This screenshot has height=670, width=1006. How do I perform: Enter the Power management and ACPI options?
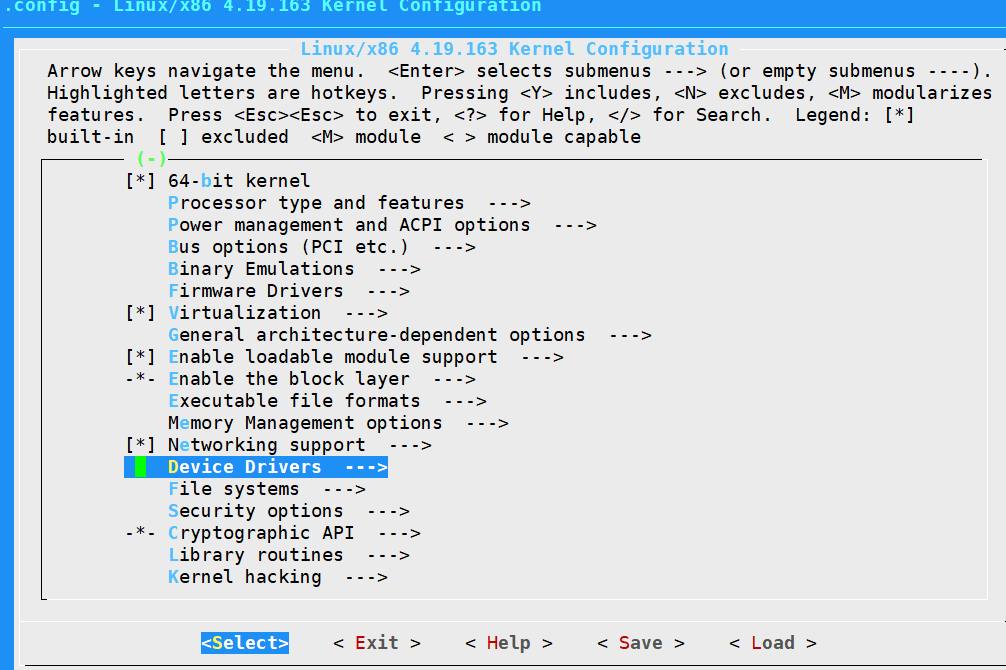(x=350, y=224)
